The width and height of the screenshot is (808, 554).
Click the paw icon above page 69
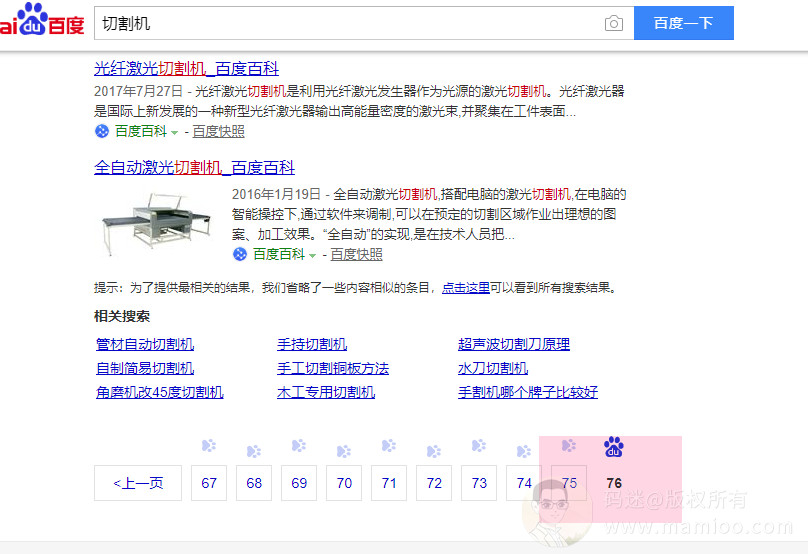click(299, 446)
